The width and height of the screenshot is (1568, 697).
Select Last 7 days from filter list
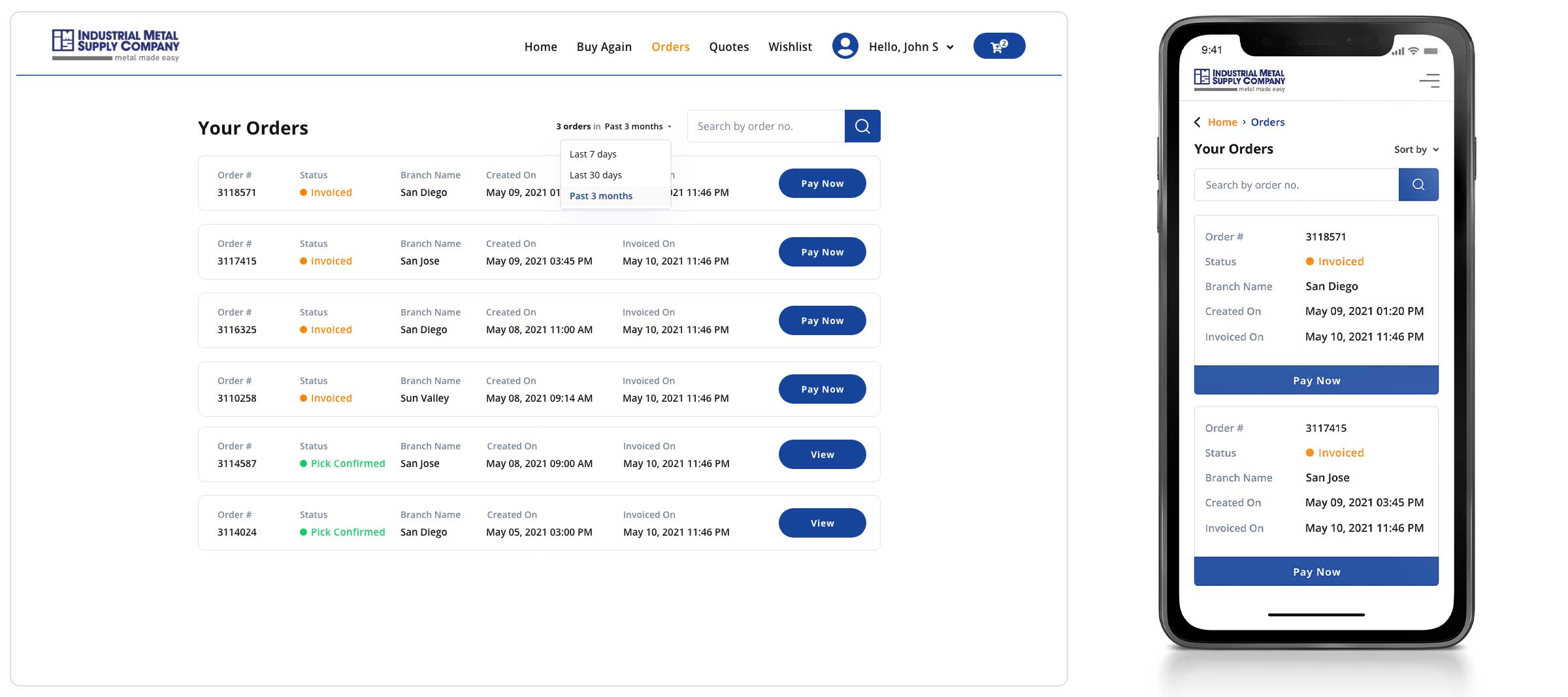click(593, 154)
